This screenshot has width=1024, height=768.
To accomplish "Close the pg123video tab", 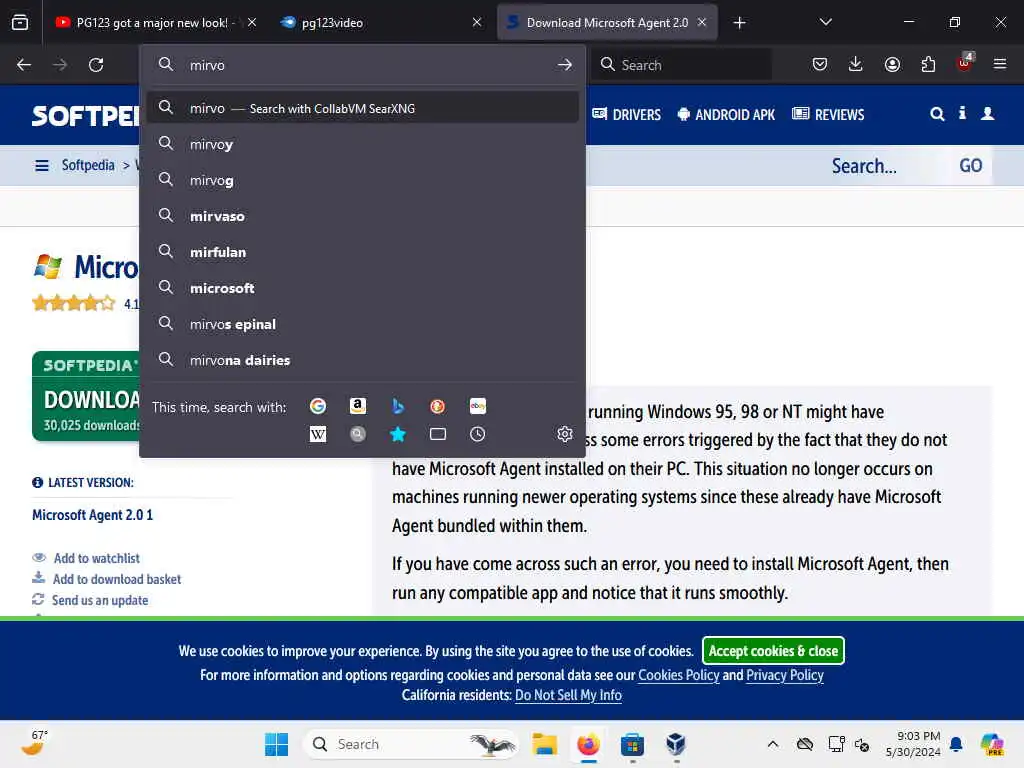I will pyautogui.click(x=477, y=22).
